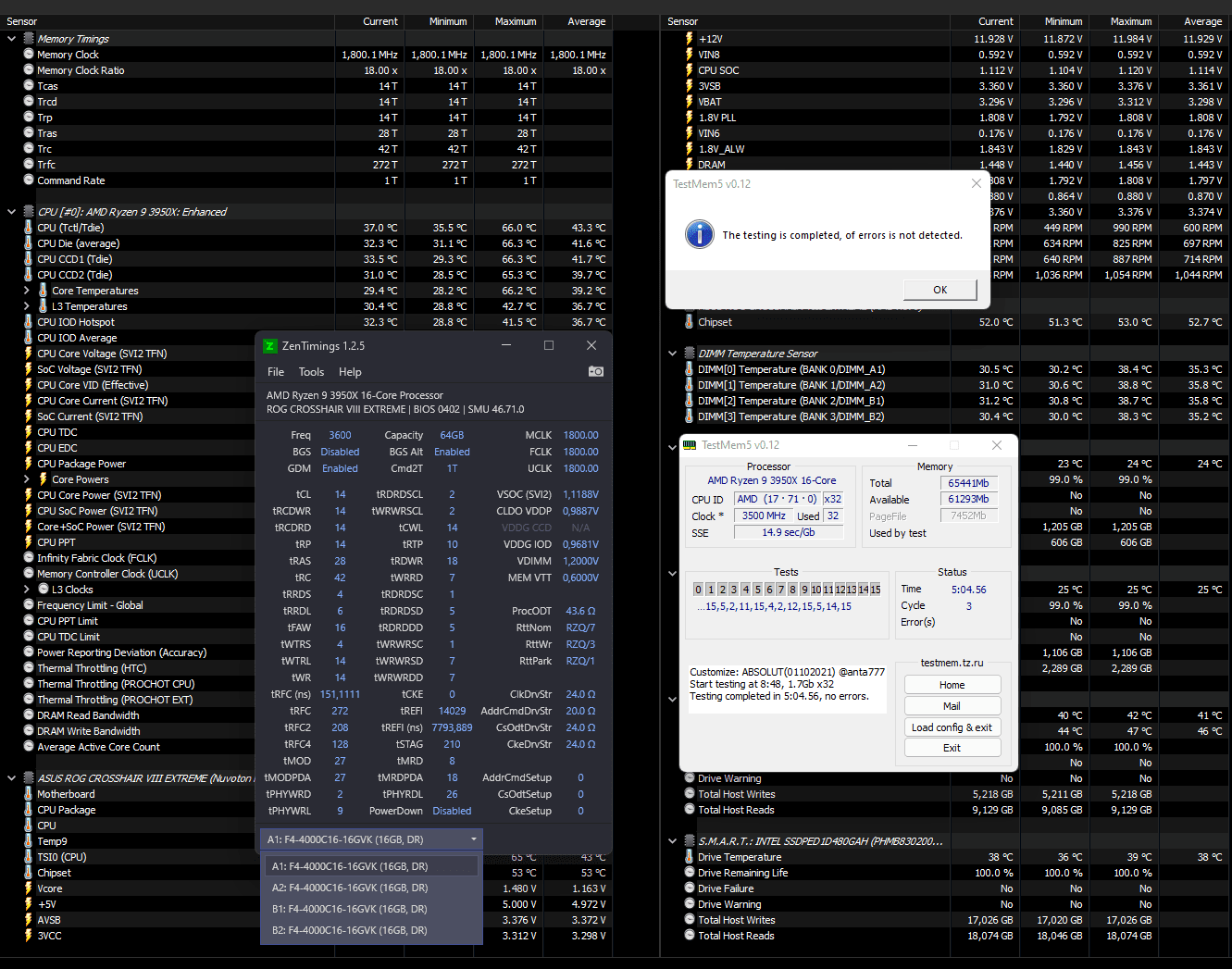Click the thermometer icon beside CPU IOD Hotspot
1232x969 pixels.
(x=29, y=322)
